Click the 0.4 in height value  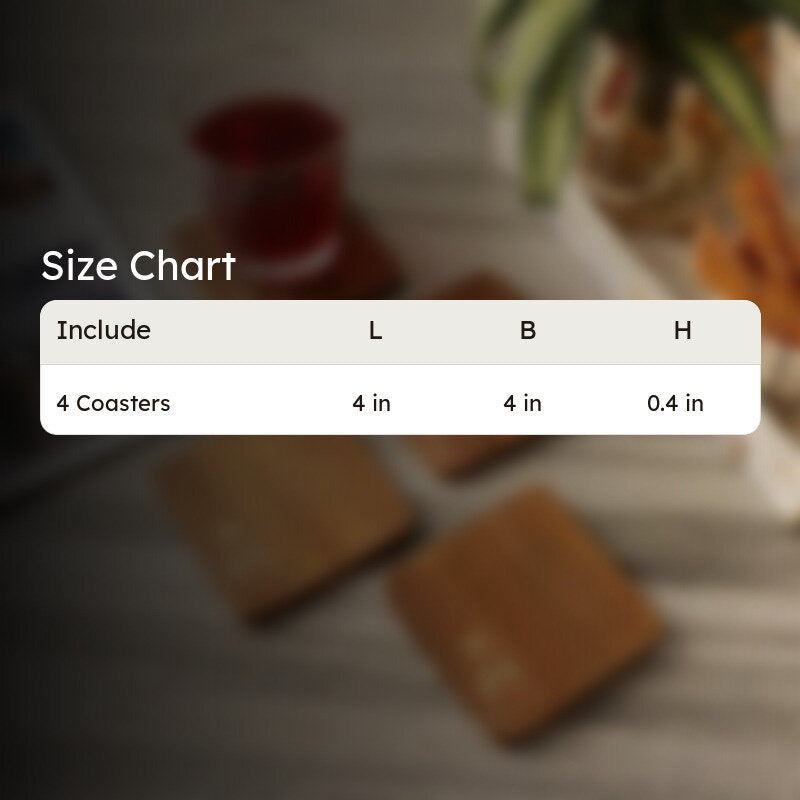tap(675, 404)
